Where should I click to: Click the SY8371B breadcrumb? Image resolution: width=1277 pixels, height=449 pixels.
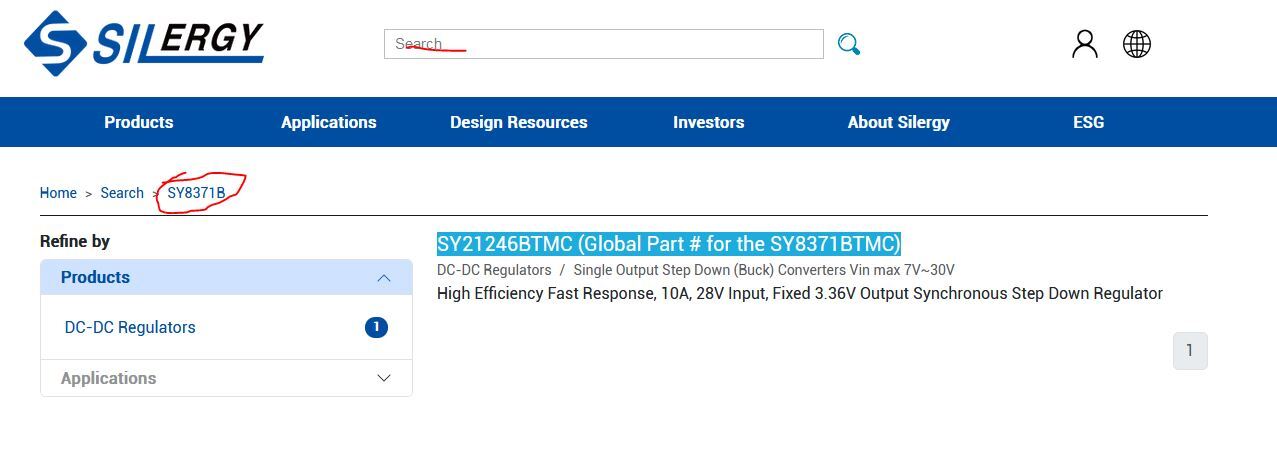196,193
